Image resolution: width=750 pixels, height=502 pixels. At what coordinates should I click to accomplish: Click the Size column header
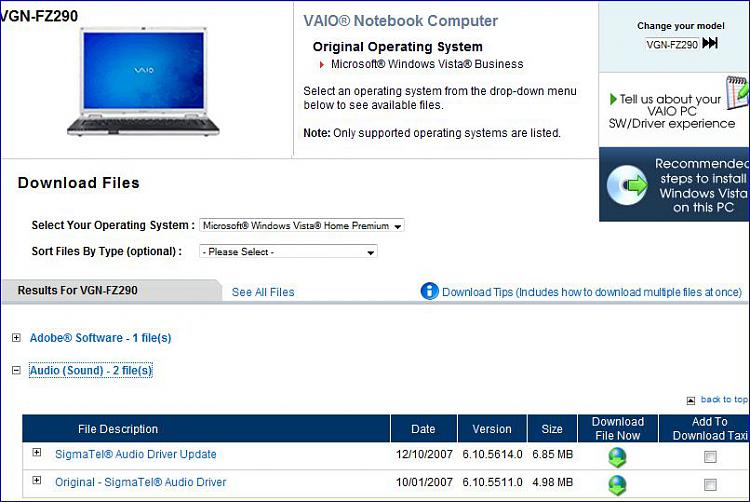pyautogui.click(x=552, y=428)
